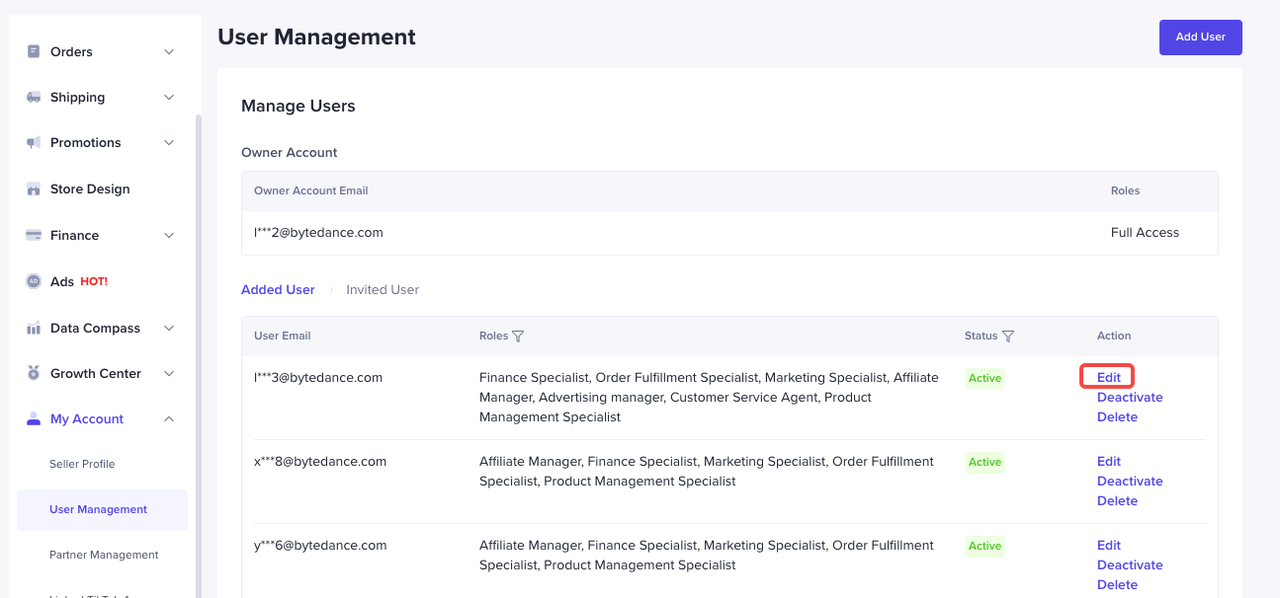Click the Ads circular icon
Screen dimensions: 1280x598
tap(34, 282)
